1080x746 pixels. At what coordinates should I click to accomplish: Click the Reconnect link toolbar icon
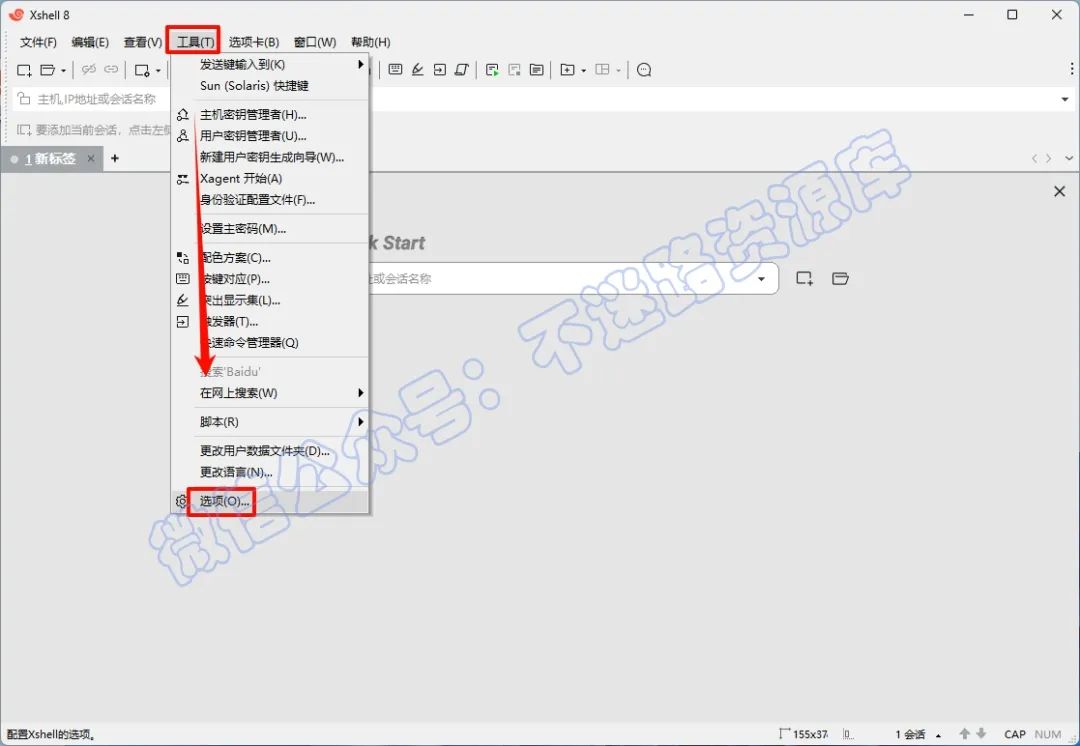coord(111,70)
